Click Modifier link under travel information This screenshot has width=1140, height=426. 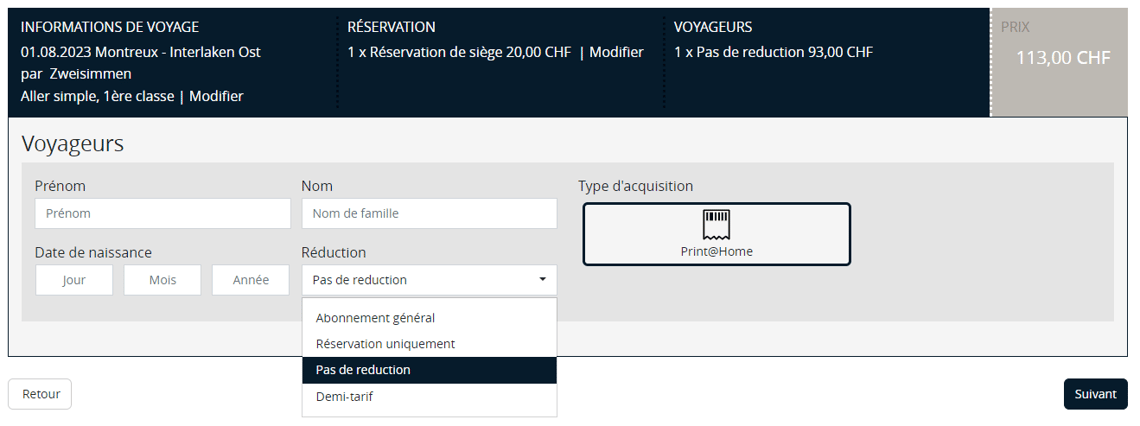(x=216, y=96)
